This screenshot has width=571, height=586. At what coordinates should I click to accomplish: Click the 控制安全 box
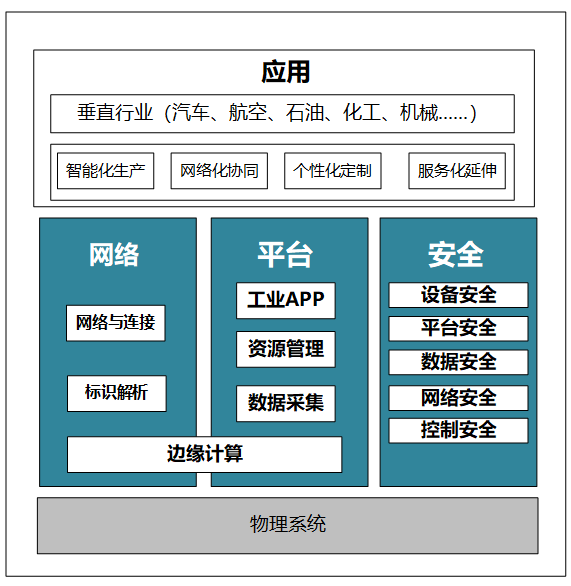tap(459, 431)
